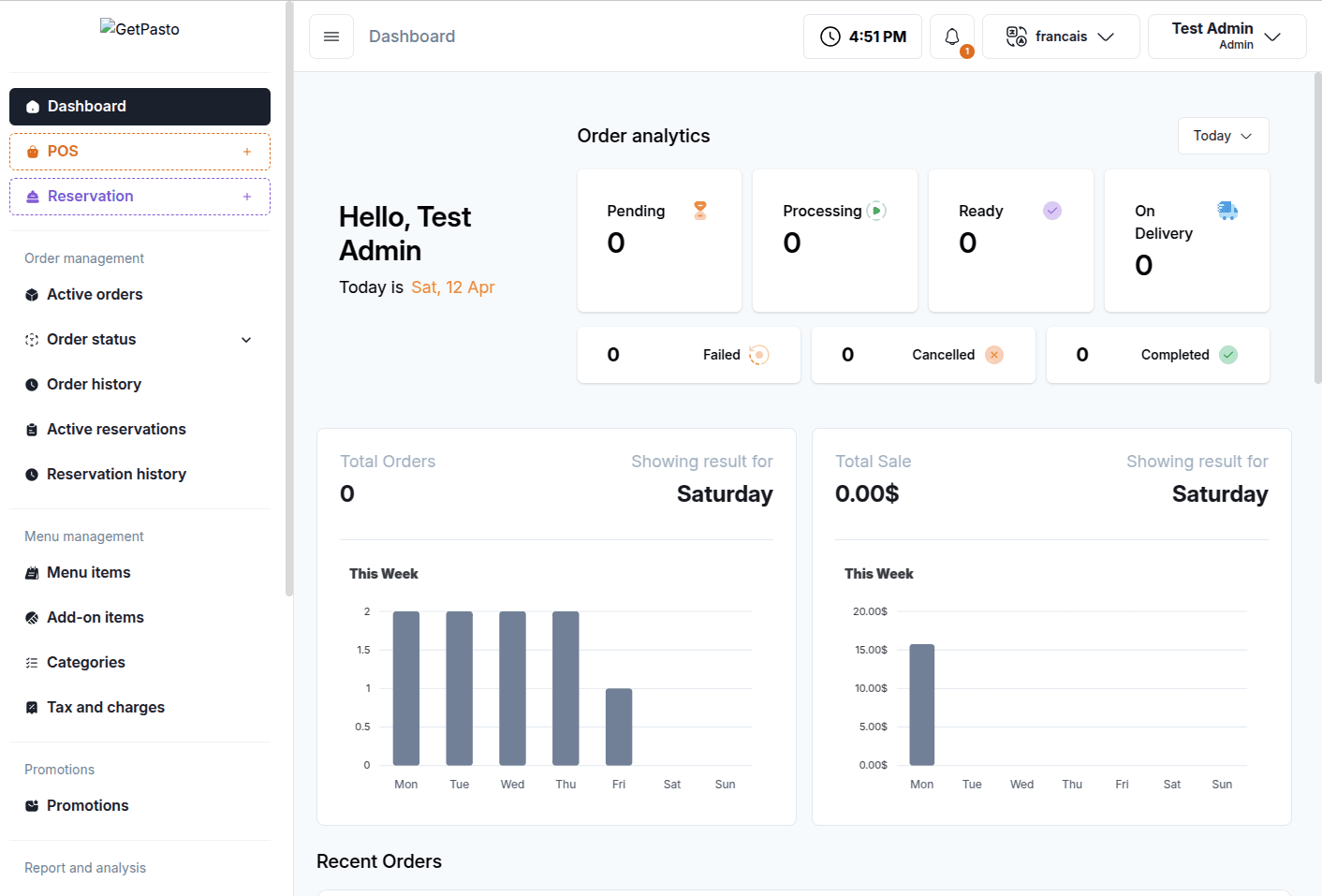The width and height of the screenshot is (1322, 896).
Task: Expand the Reservation plus icon
Action: [x=247, y=197]
